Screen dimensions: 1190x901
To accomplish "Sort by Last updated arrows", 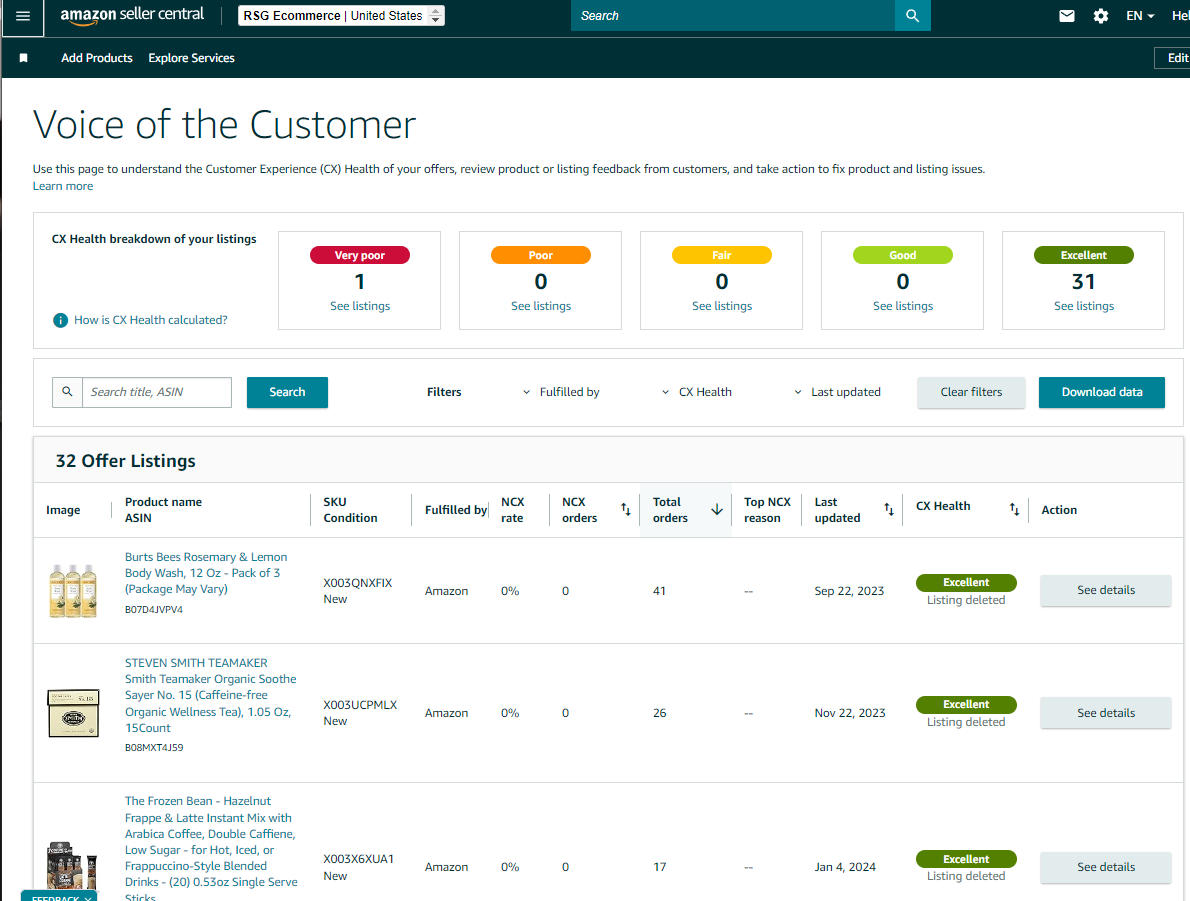I will point(889,509).
